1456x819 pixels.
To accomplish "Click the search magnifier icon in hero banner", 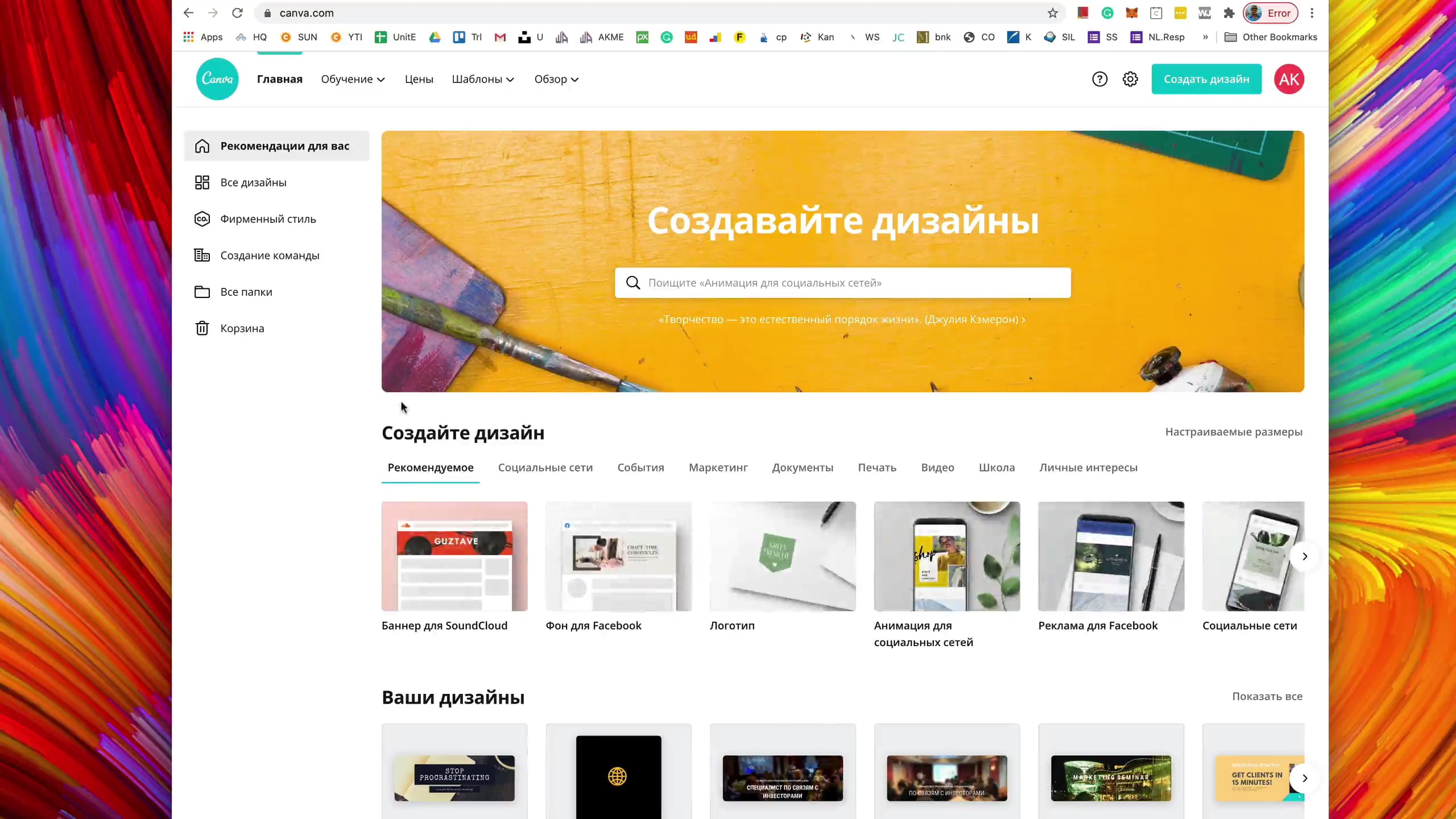I will coord(633,283).
